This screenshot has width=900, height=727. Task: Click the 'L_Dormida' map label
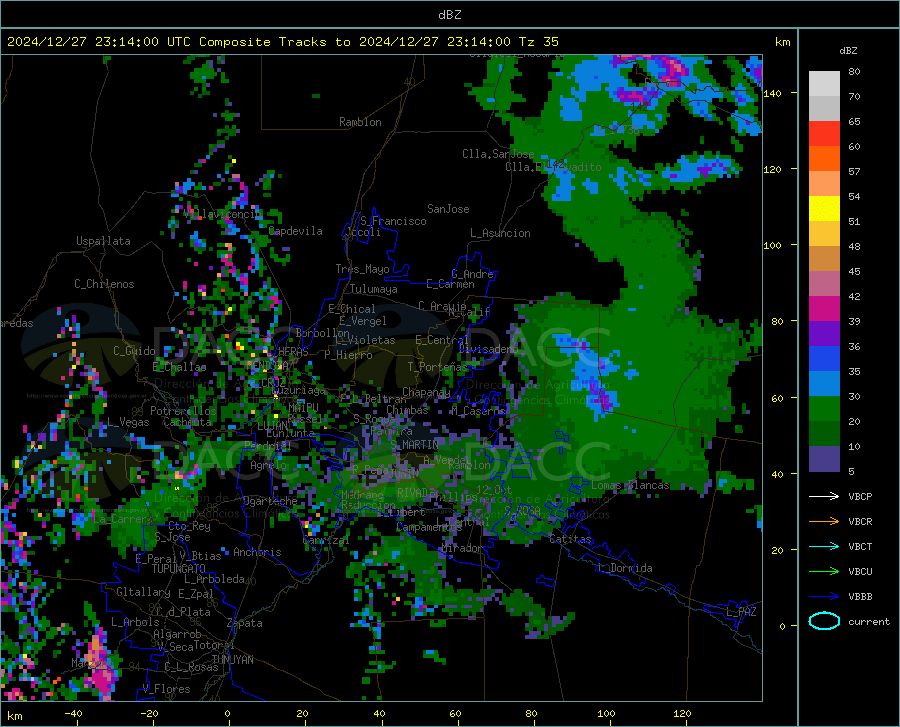tap(624, 568)
